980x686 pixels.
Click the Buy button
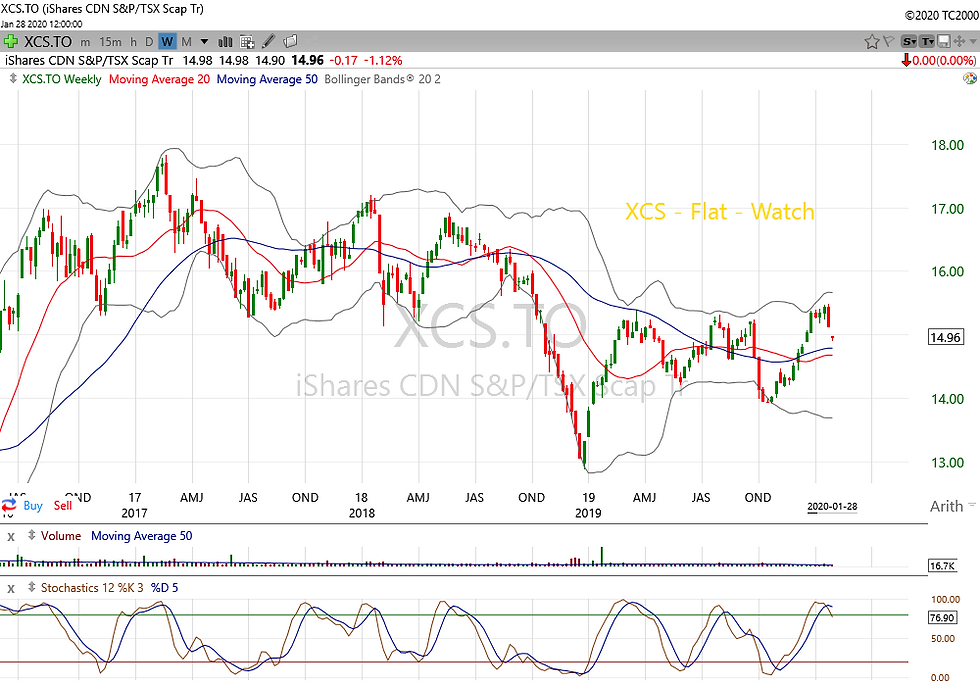(x=33, y=505)
